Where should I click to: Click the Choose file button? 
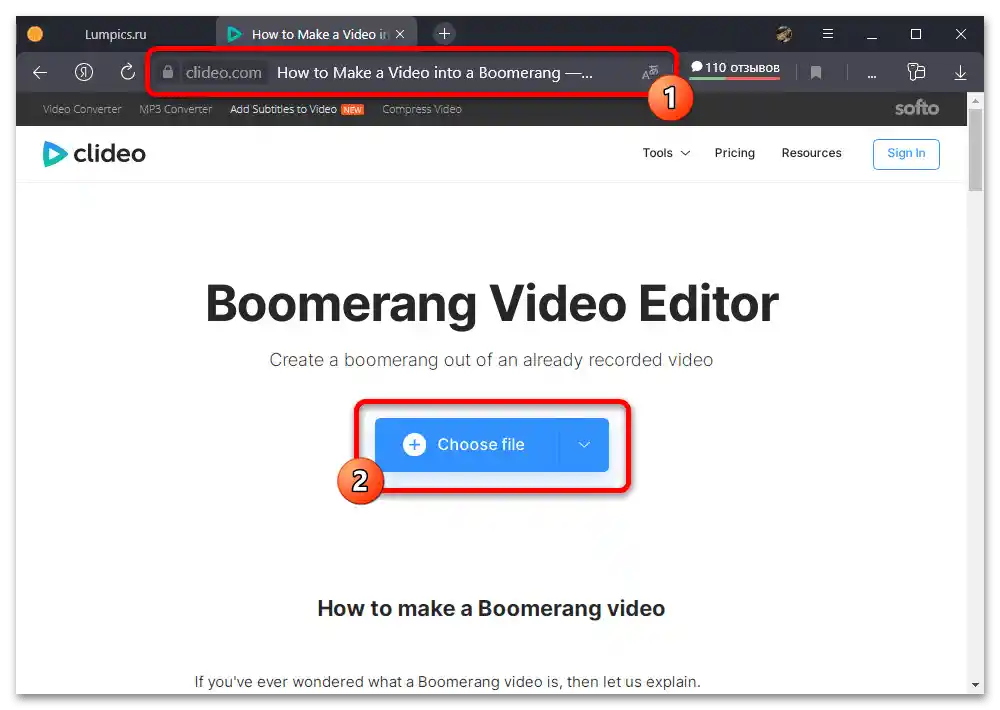(x=467, y=445)
